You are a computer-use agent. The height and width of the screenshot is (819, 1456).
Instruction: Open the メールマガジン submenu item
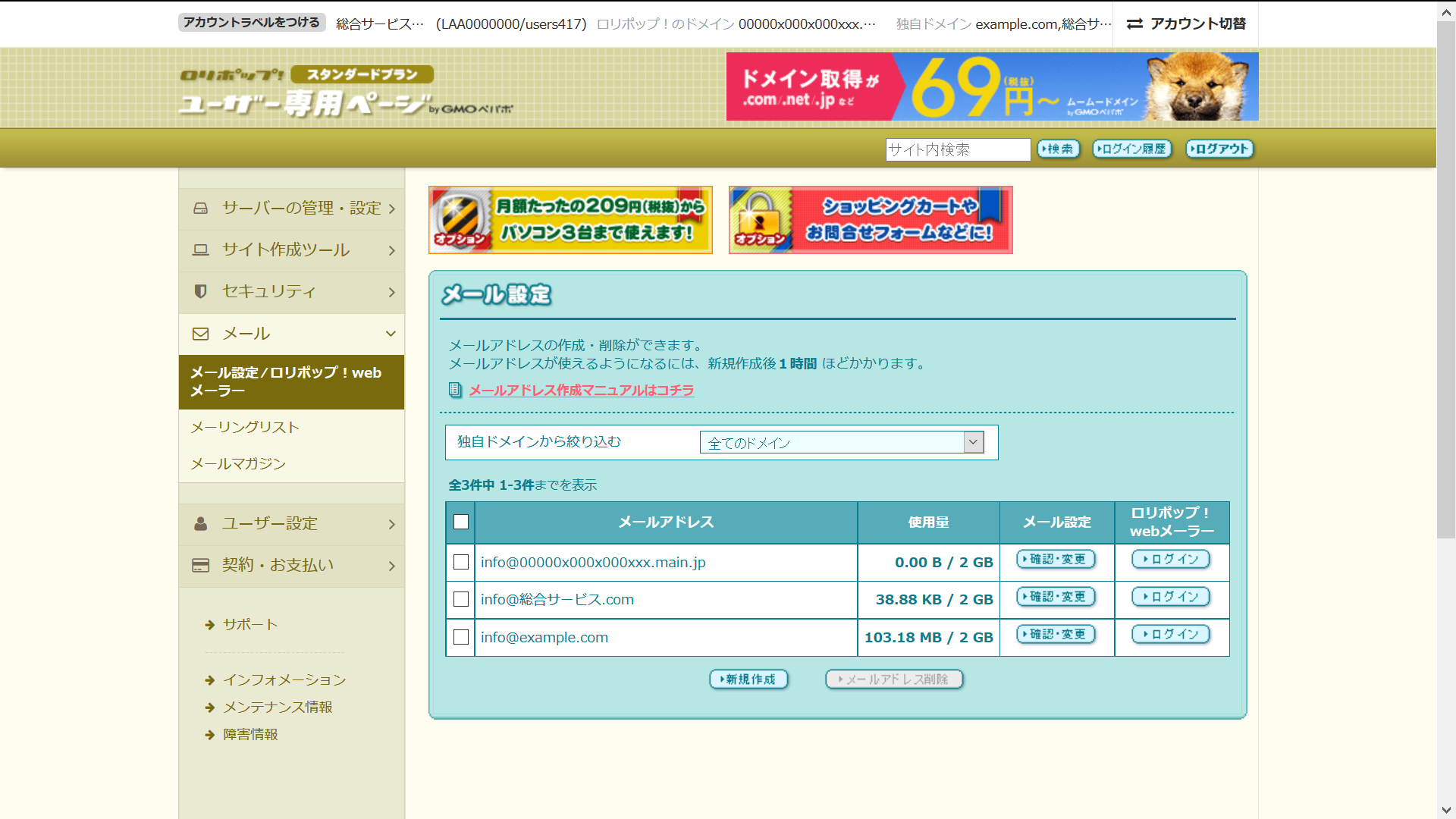coord(238,463)
